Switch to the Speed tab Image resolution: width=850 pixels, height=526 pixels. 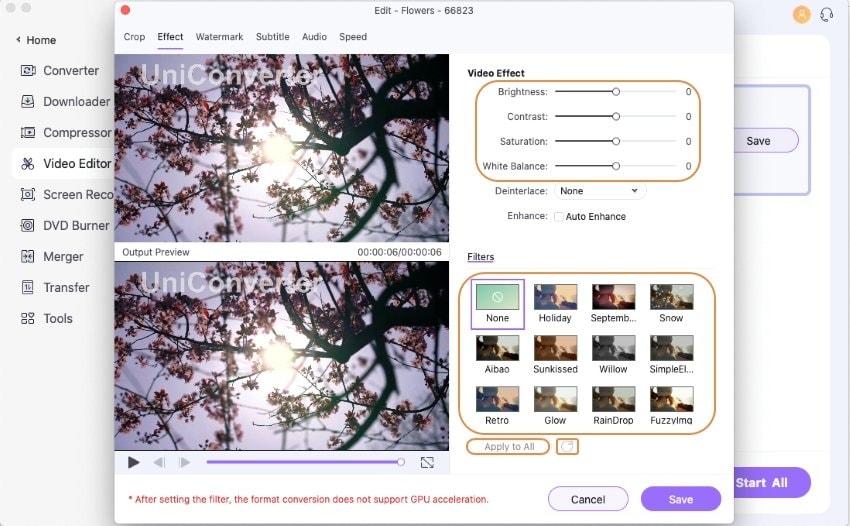point(353,36)
